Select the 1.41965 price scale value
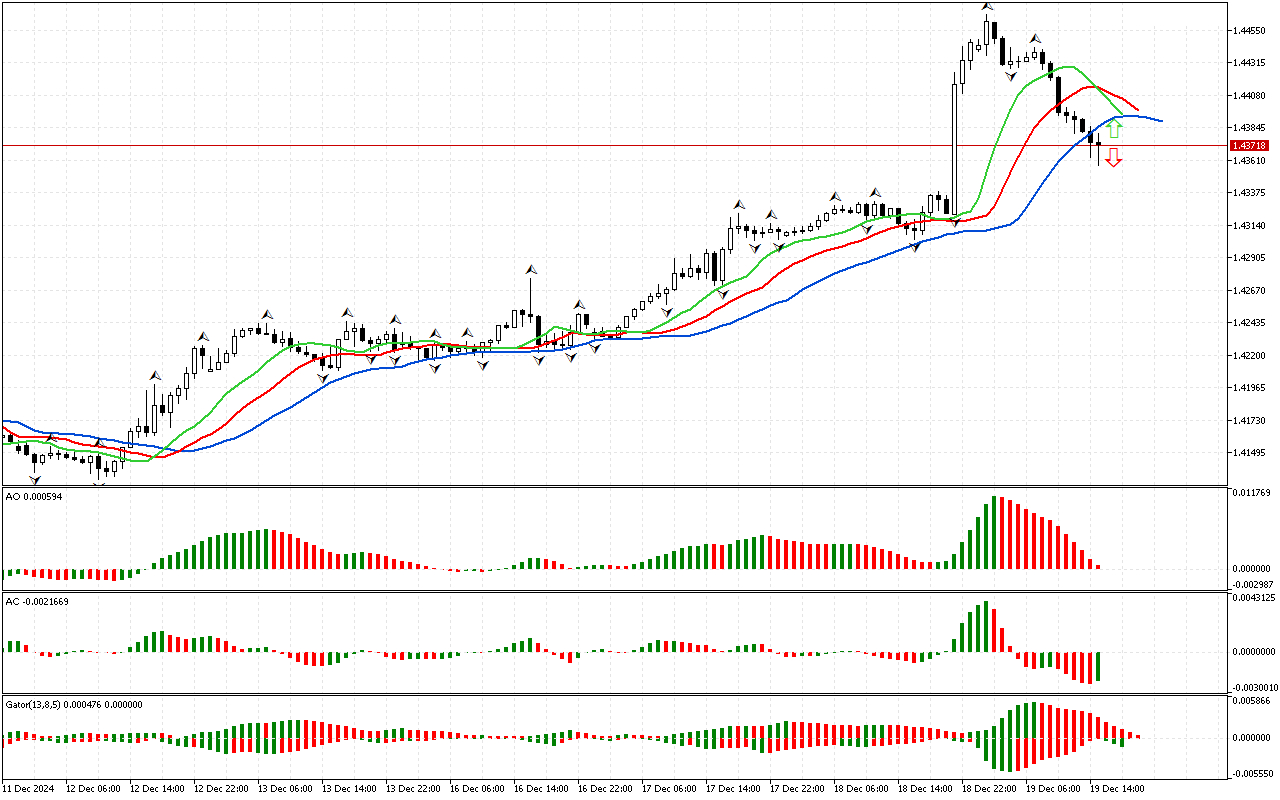Viewport: 1280px width, 800px height. click(1251, 388)
